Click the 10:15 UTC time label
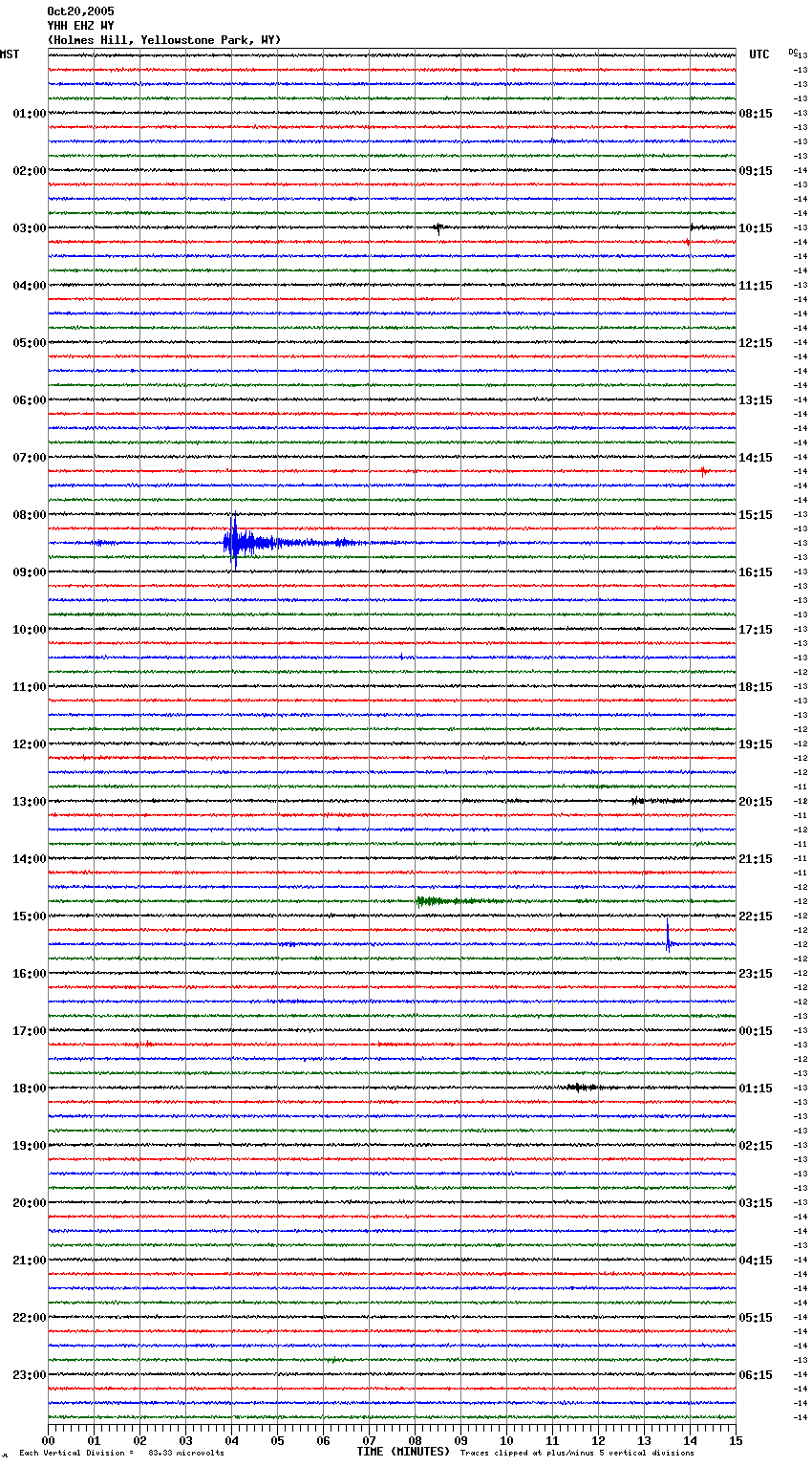 tap(756, 228)
